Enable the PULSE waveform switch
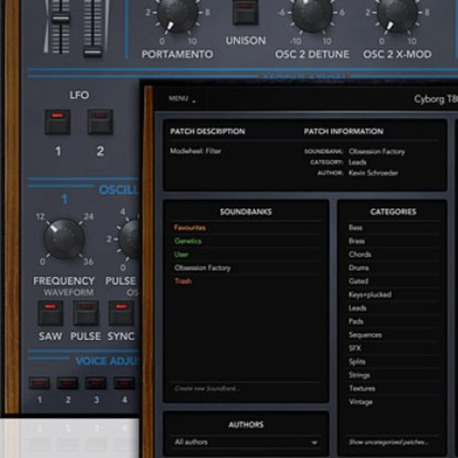Viewport: 458px width, 458px height. coord(86,313)
